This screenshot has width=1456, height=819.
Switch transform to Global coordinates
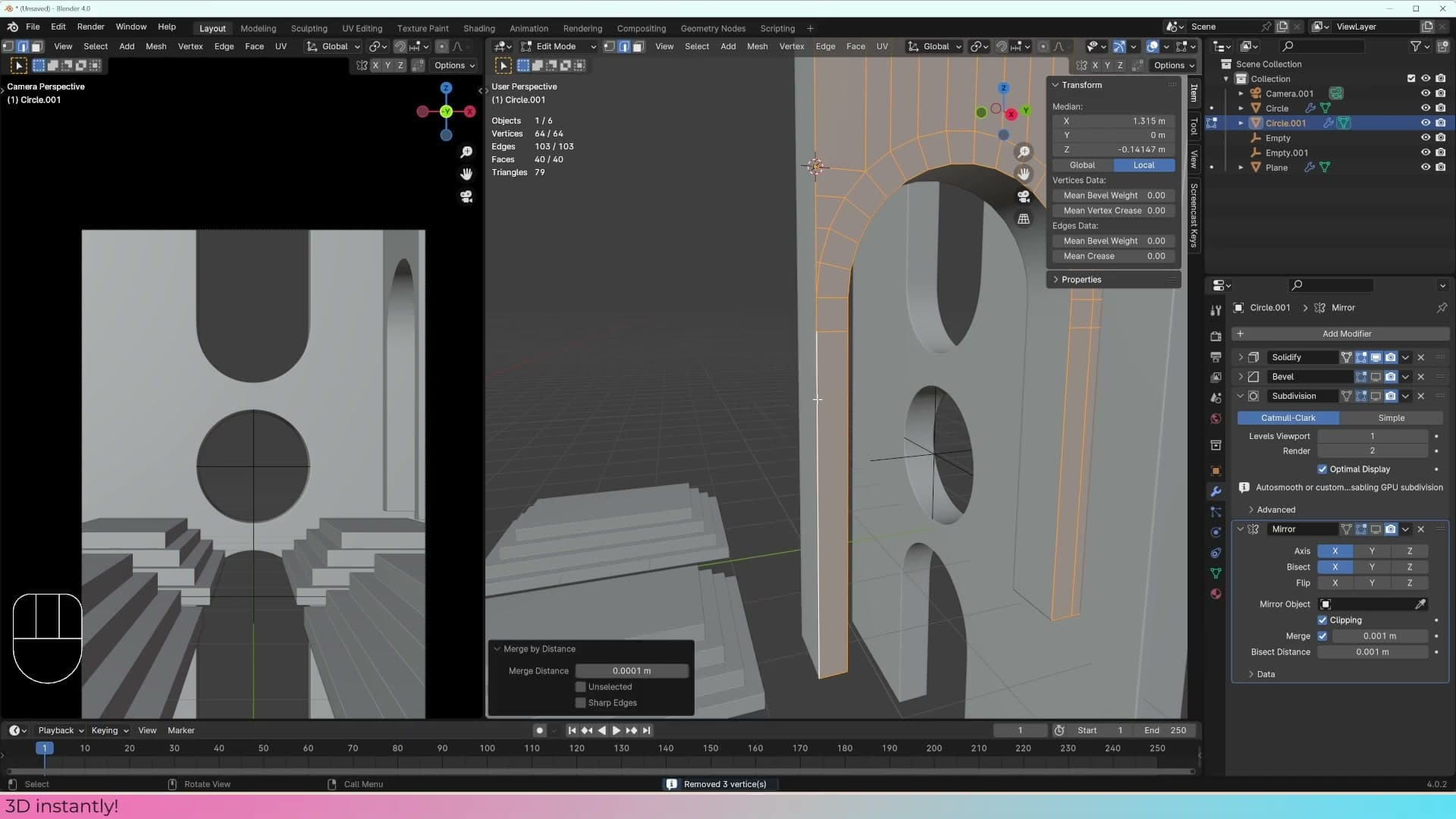(x=1082, y=165)
